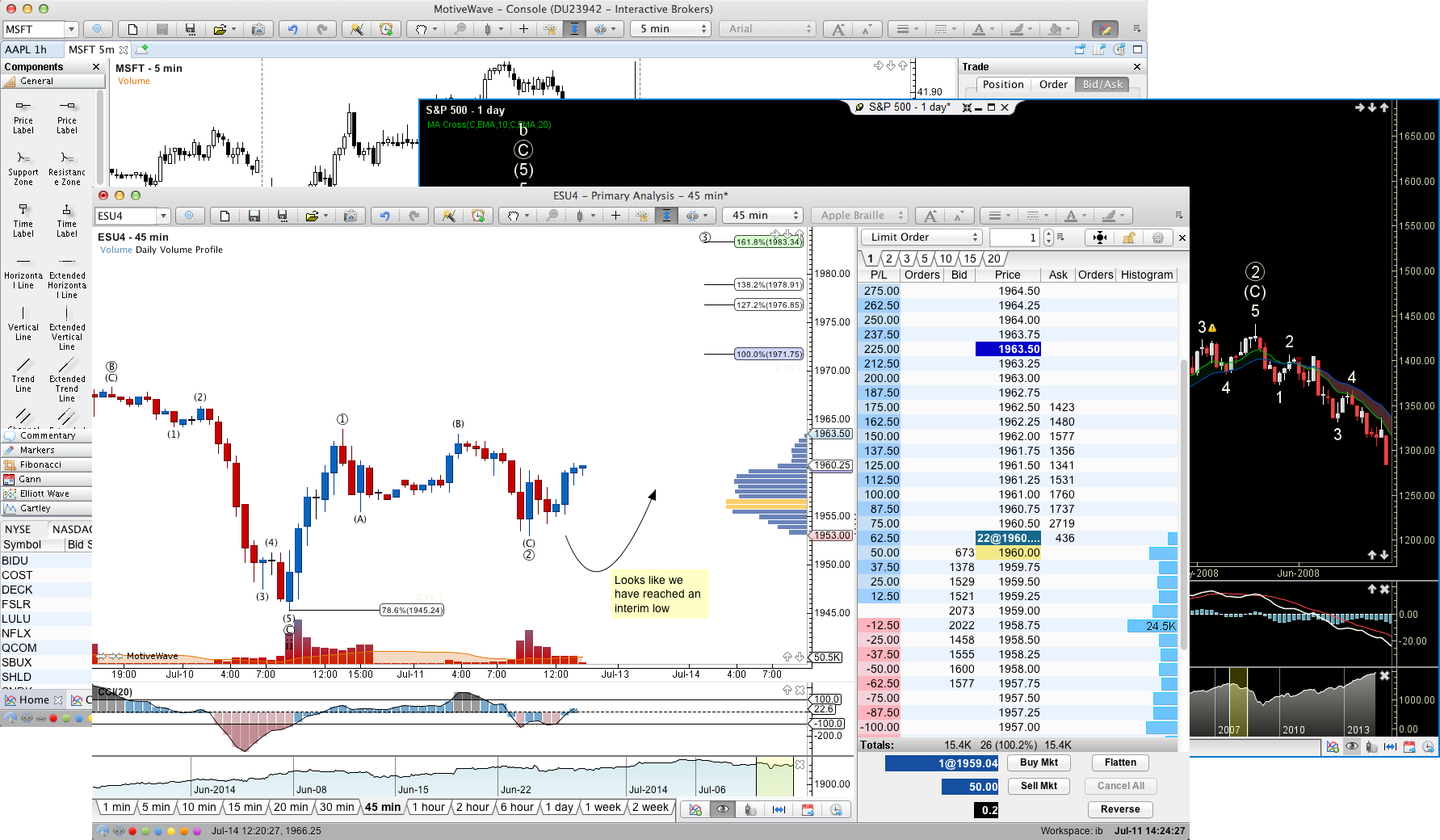Viewport: 1440px width, 840px height.
Task: Click add study icon in bottom chart bar
Action: coord(695,809)
